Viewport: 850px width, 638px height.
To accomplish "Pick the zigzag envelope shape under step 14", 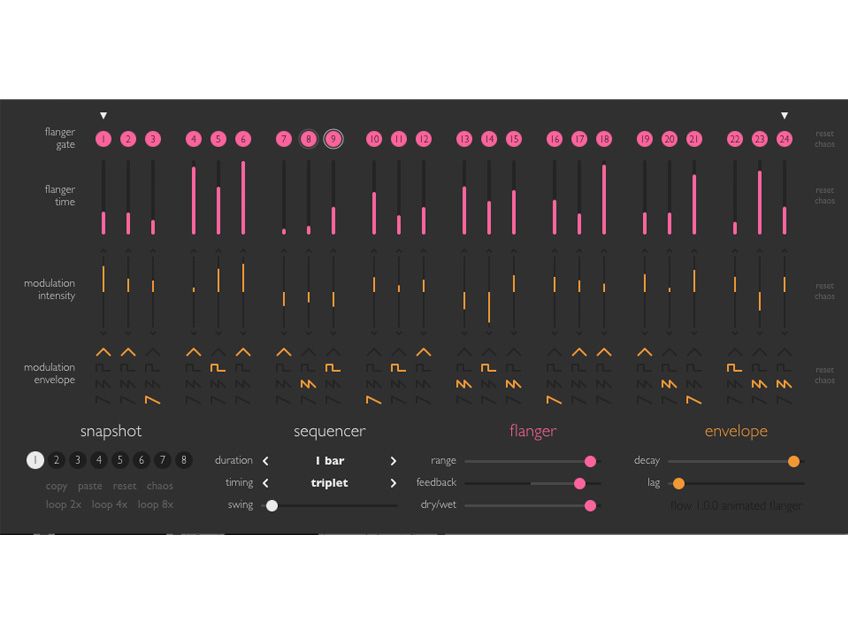I will [488, 383].
